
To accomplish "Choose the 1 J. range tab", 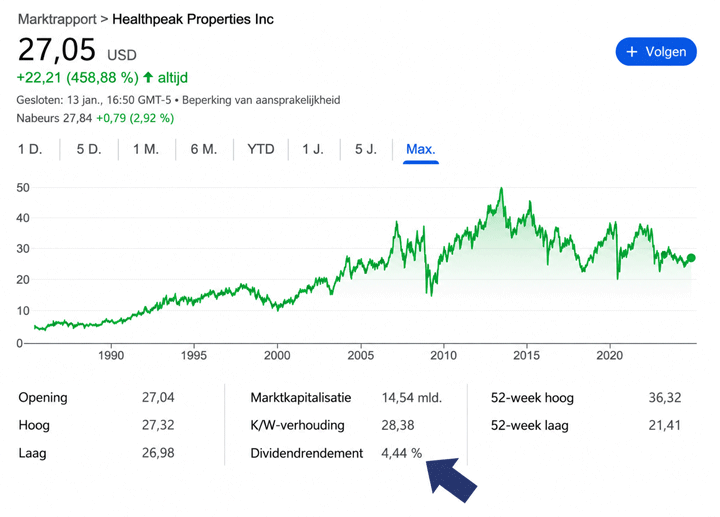I will coord(313,149).
